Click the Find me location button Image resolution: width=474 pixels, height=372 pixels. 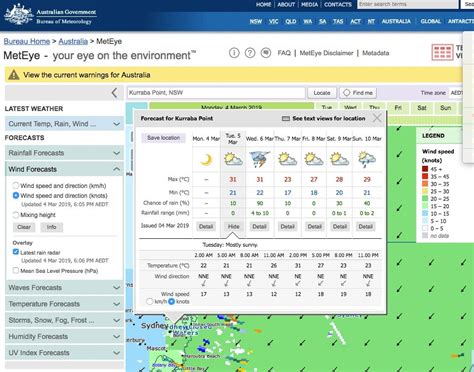coord(358,93)
